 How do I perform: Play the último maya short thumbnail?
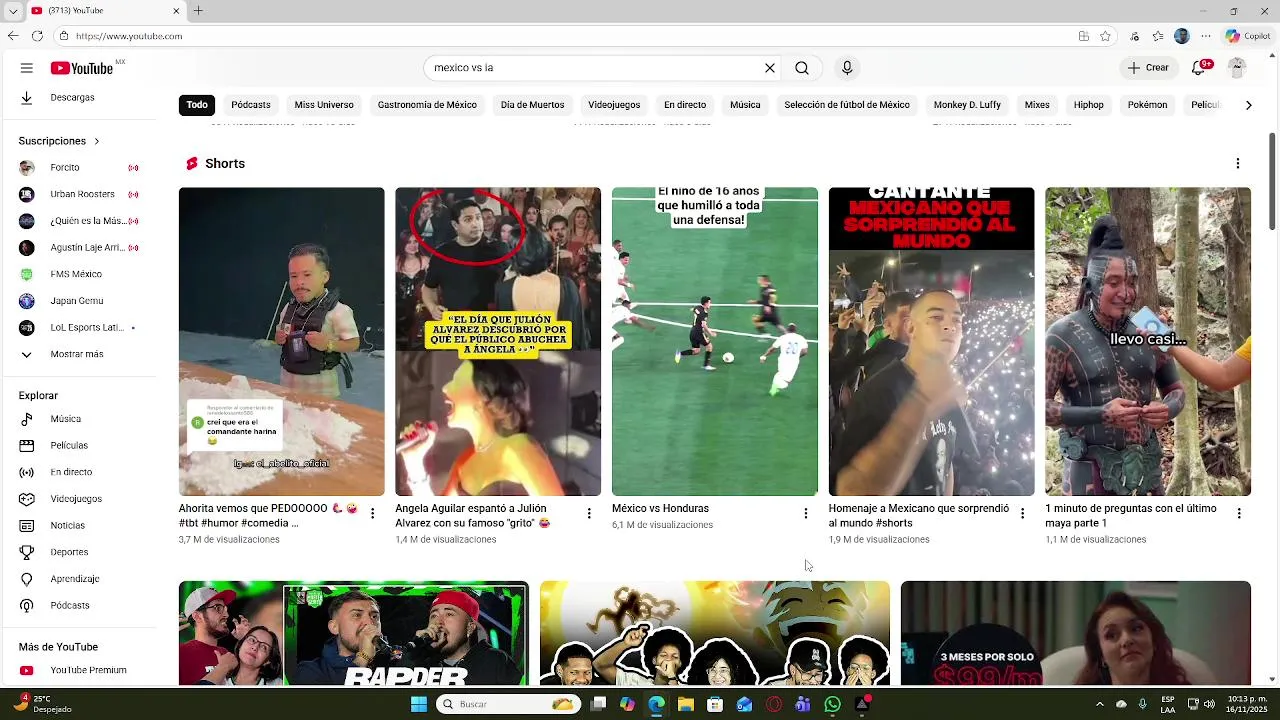(x=1148, y=342)
